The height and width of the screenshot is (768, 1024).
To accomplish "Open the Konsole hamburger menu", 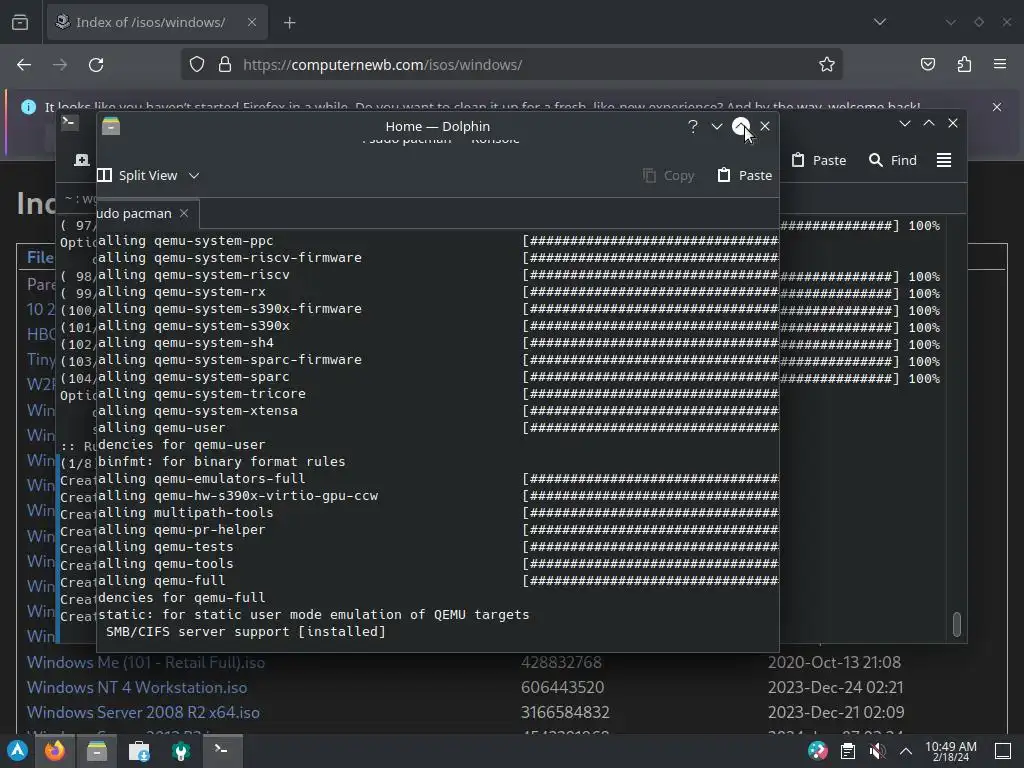I will [944, 161].
